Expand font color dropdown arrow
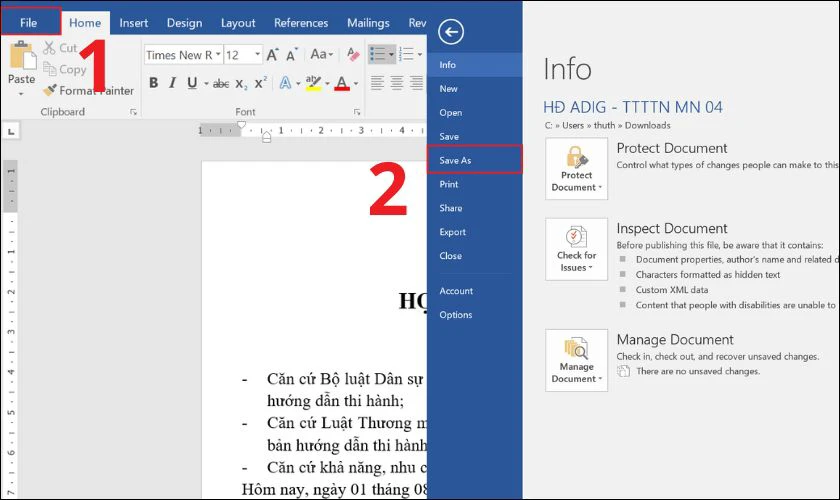The image size is (840, 500). click(356, 84)
